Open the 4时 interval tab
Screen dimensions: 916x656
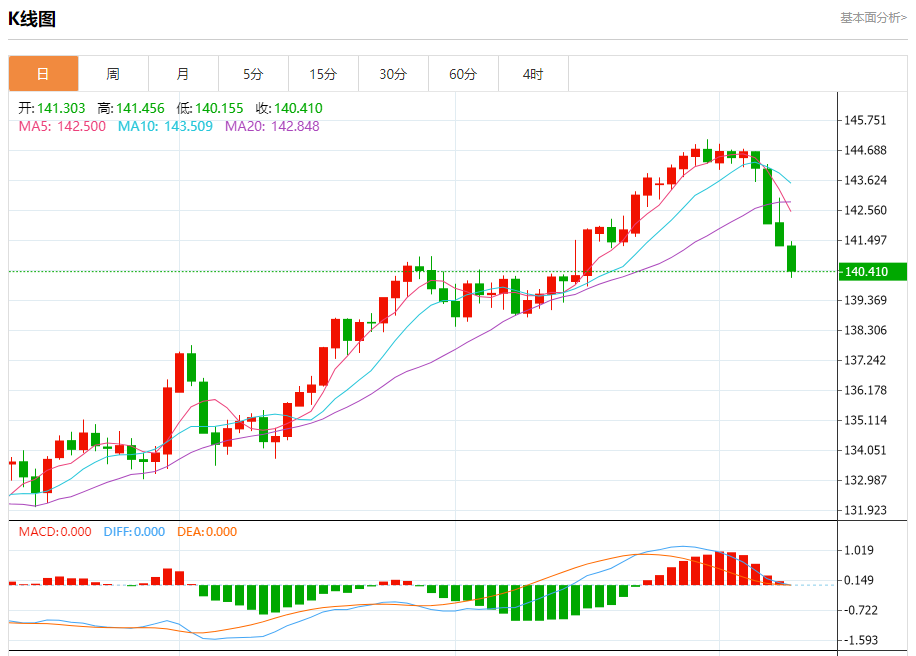point(533,74)
